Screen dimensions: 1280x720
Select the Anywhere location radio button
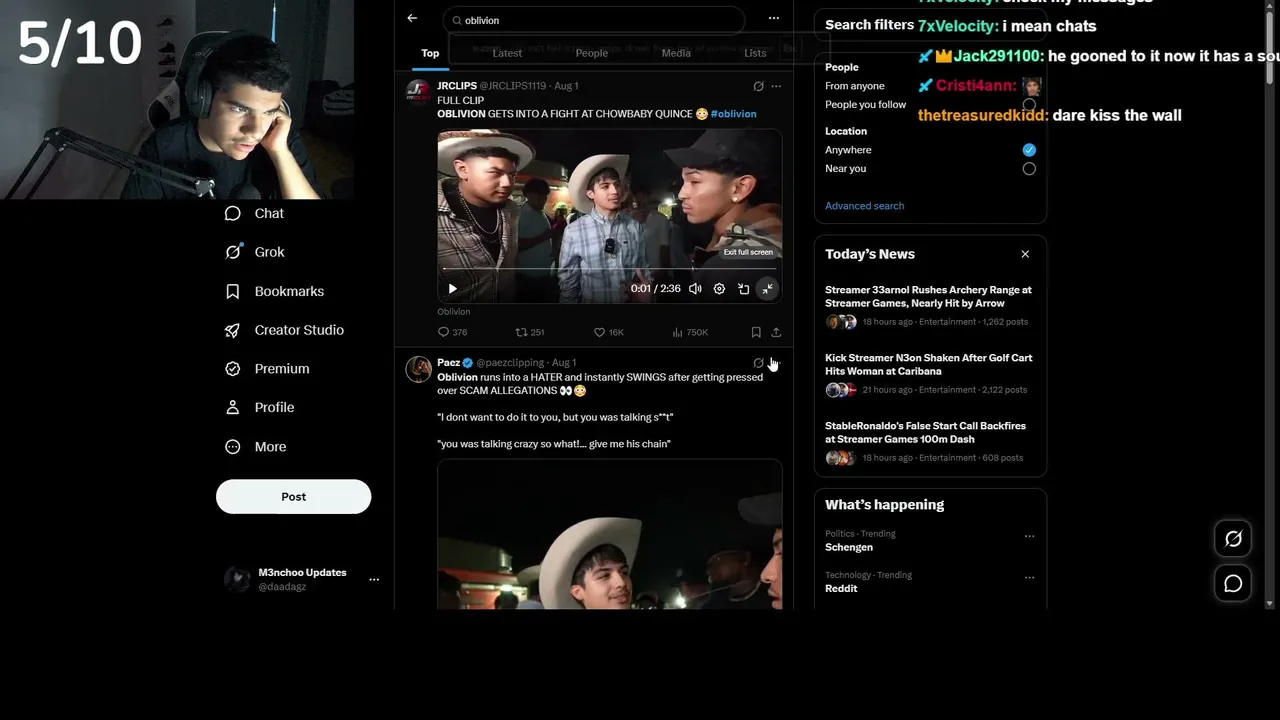tap(1029, 150)
